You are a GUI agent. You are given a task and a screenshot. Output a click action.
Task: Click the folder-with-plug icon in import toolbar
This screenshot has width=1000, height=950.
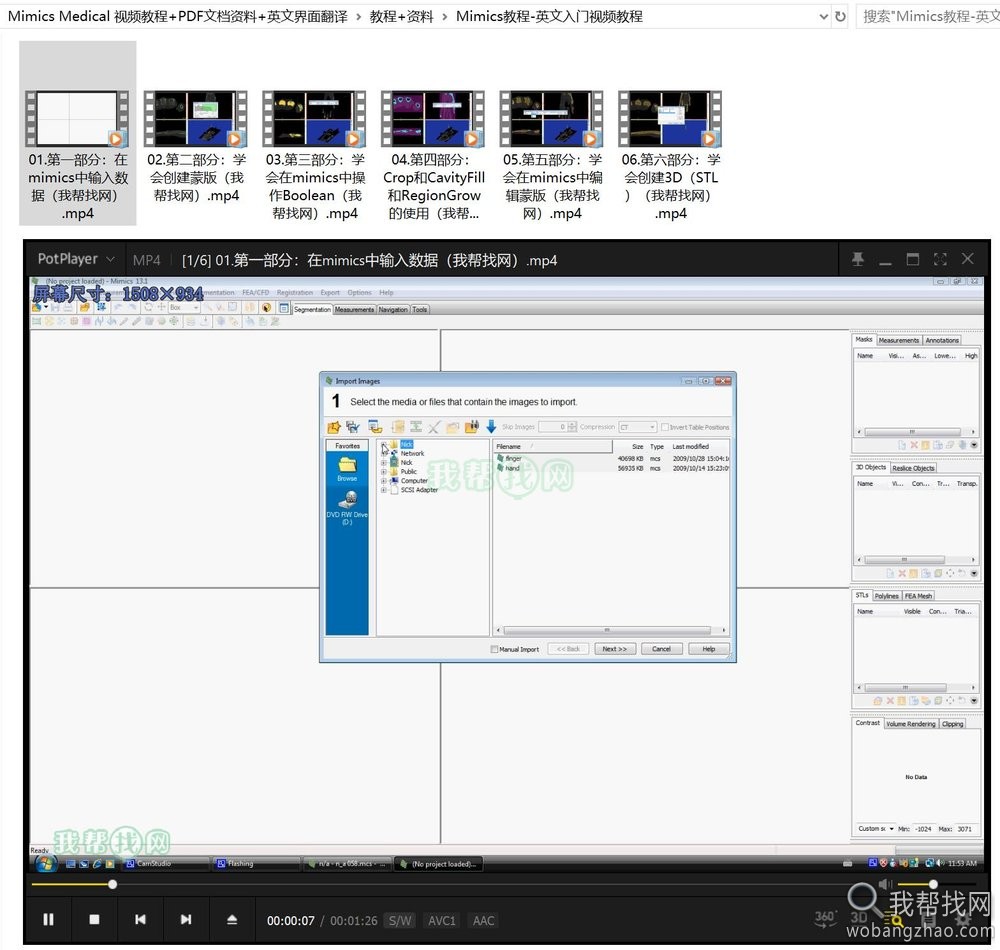pyautogui.click(x=472, y=427)
